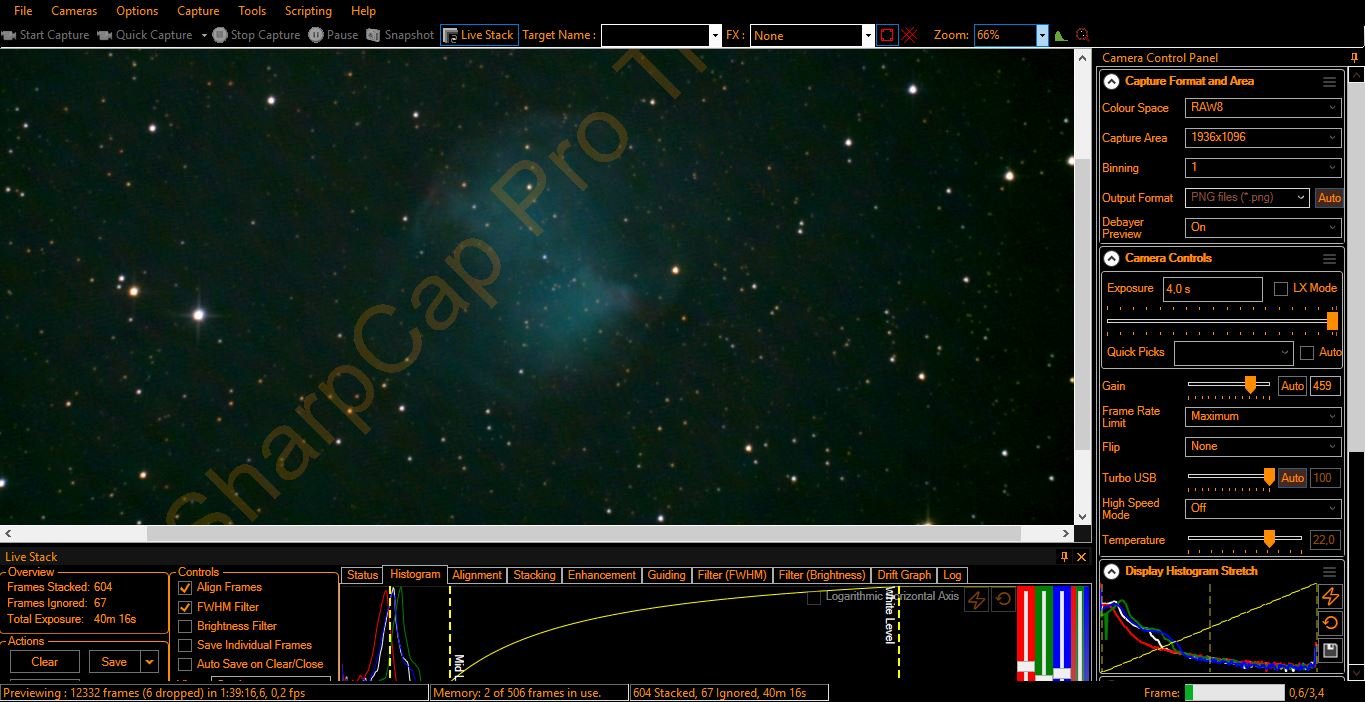This screenshot has width=1365, height=702.
Task: Click the red selection area icon
Action: [x=887, y=35]
